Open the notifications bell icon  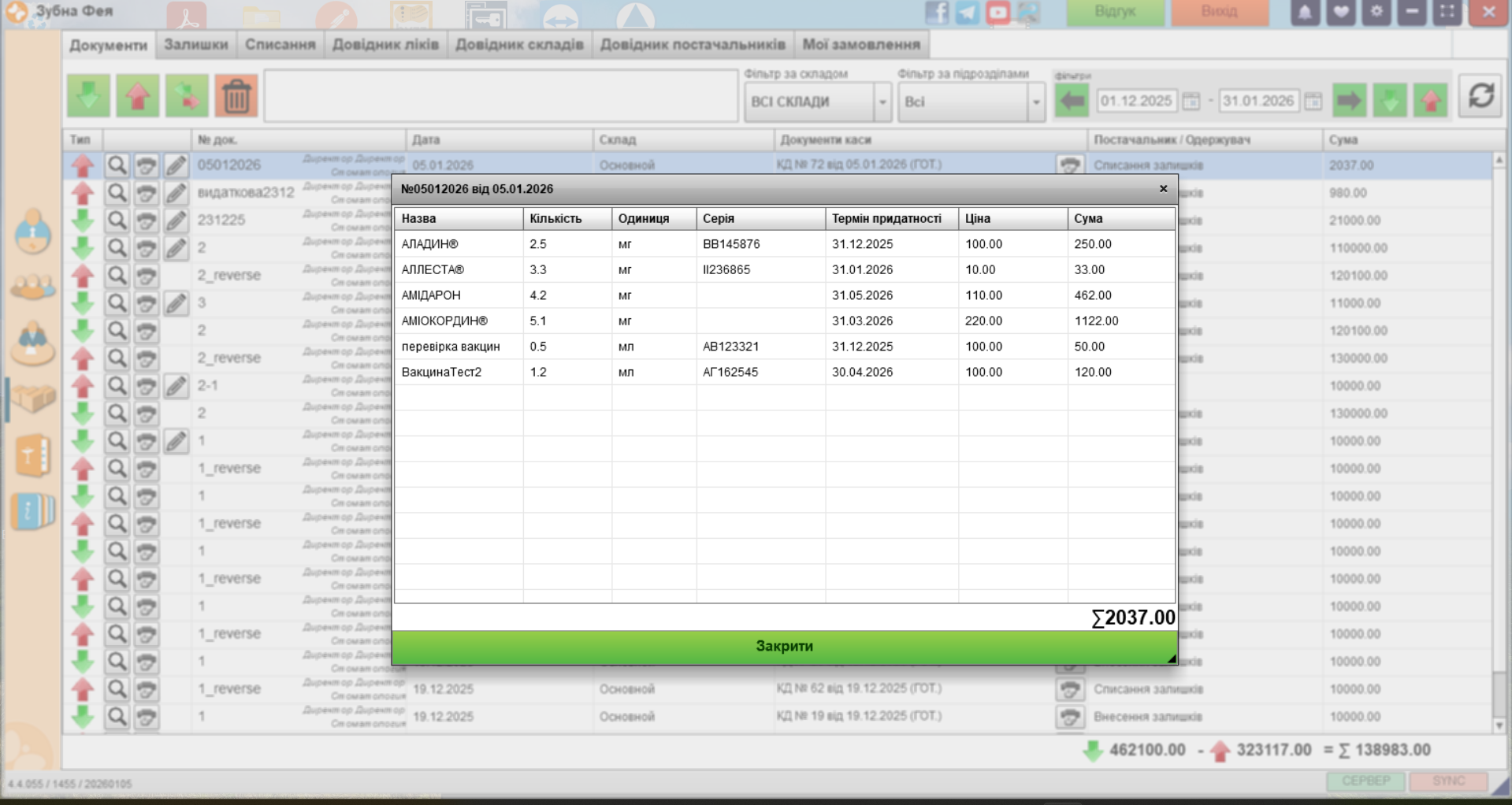(1305, 13)
